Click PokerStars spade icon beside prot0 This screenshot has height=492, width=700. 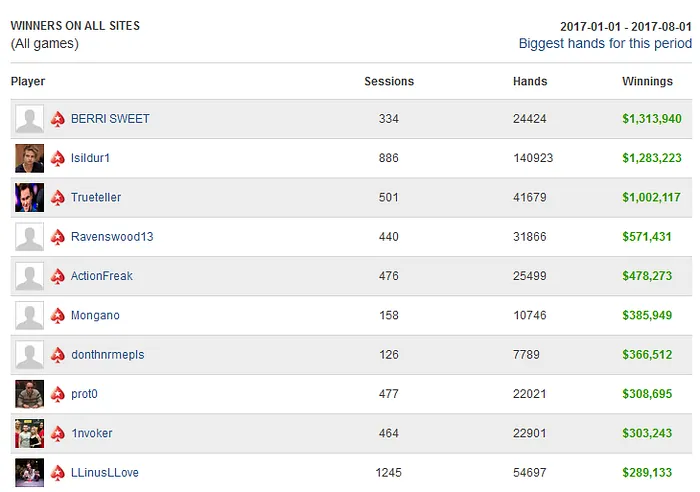58,394
